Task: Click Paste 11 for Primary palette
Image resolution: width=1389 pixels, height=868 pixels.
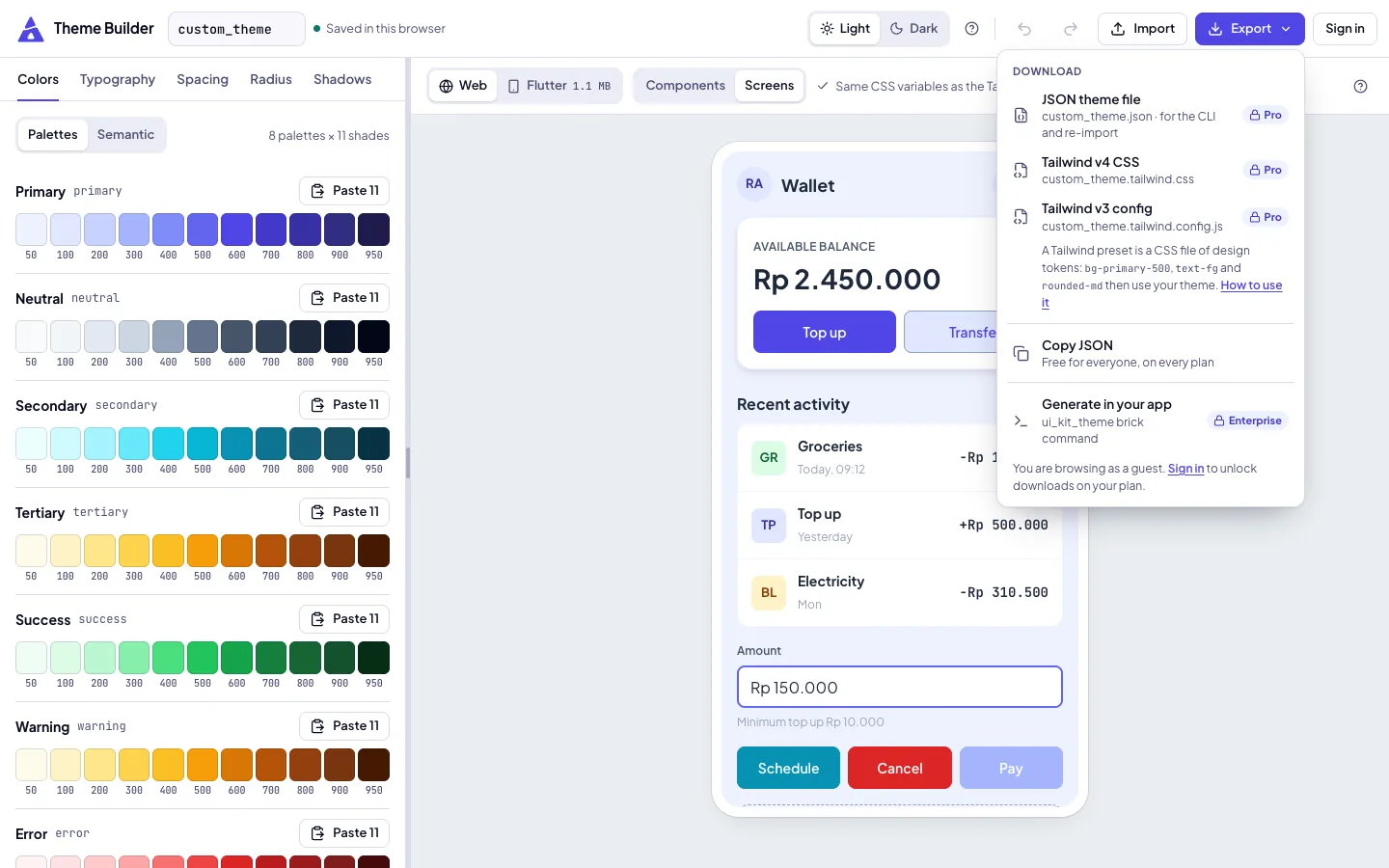Action: tap(344, 191)
